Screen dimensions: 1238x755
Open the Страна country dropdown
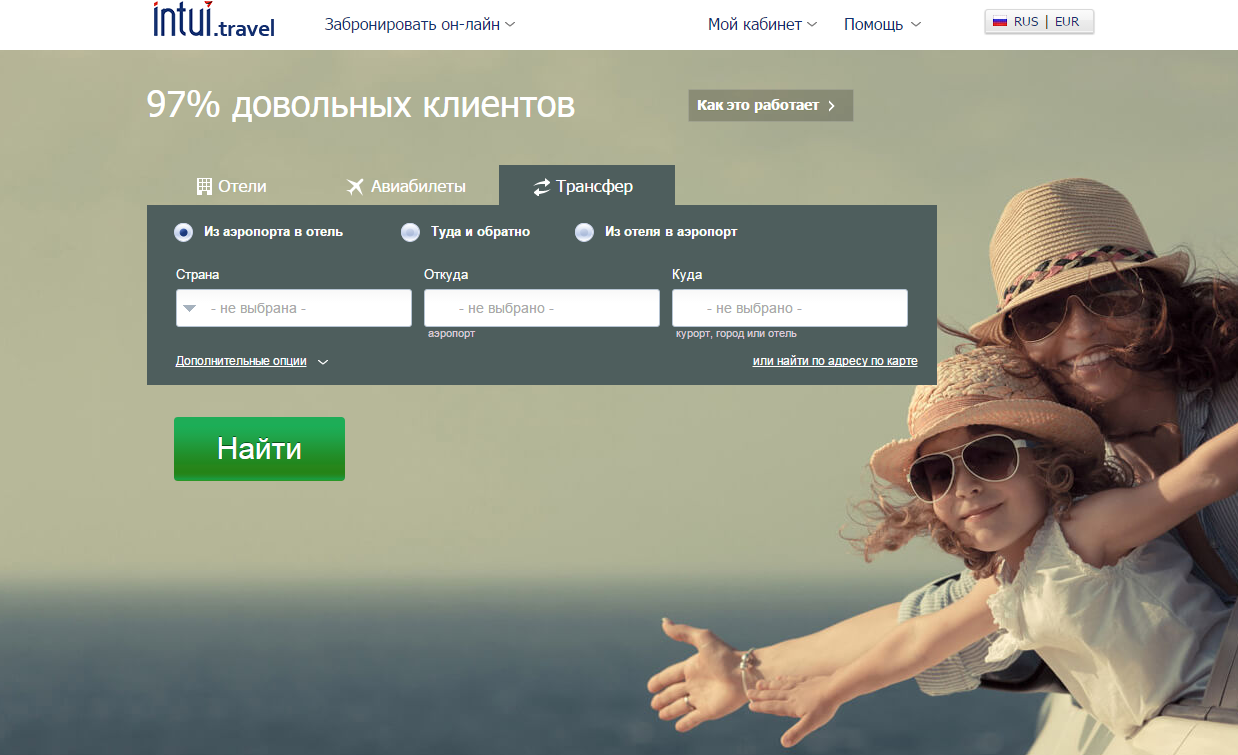[x=294, y=308]
